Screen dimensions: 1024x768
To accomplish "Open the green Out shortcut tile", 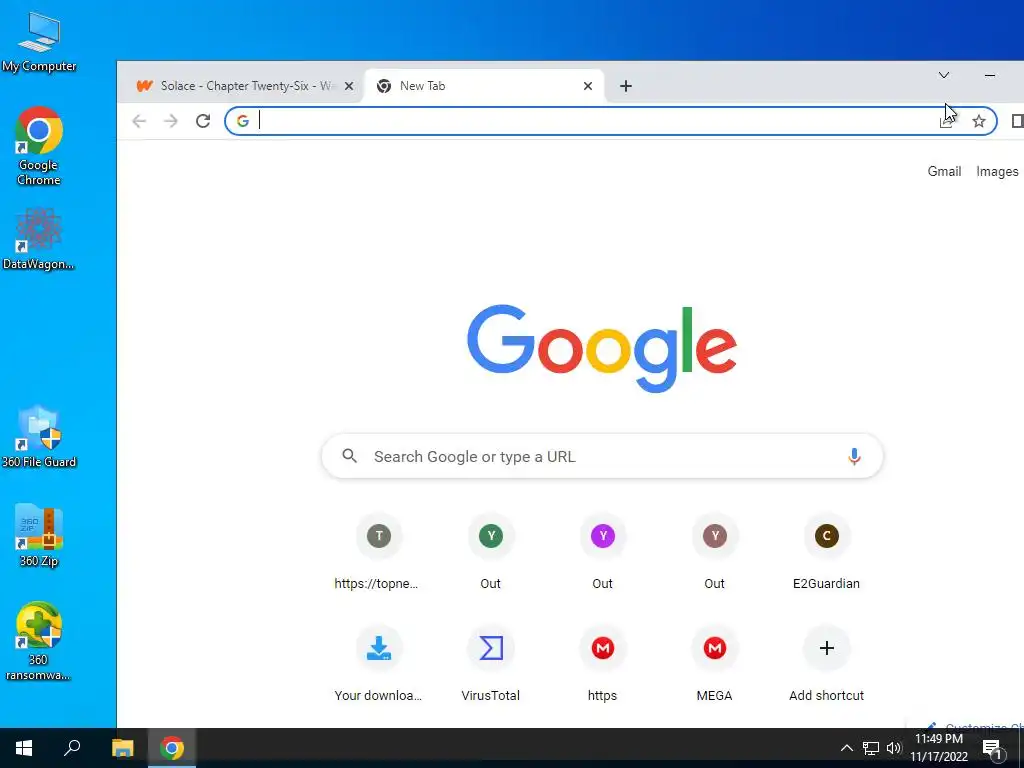I will (x=490, y=552).
